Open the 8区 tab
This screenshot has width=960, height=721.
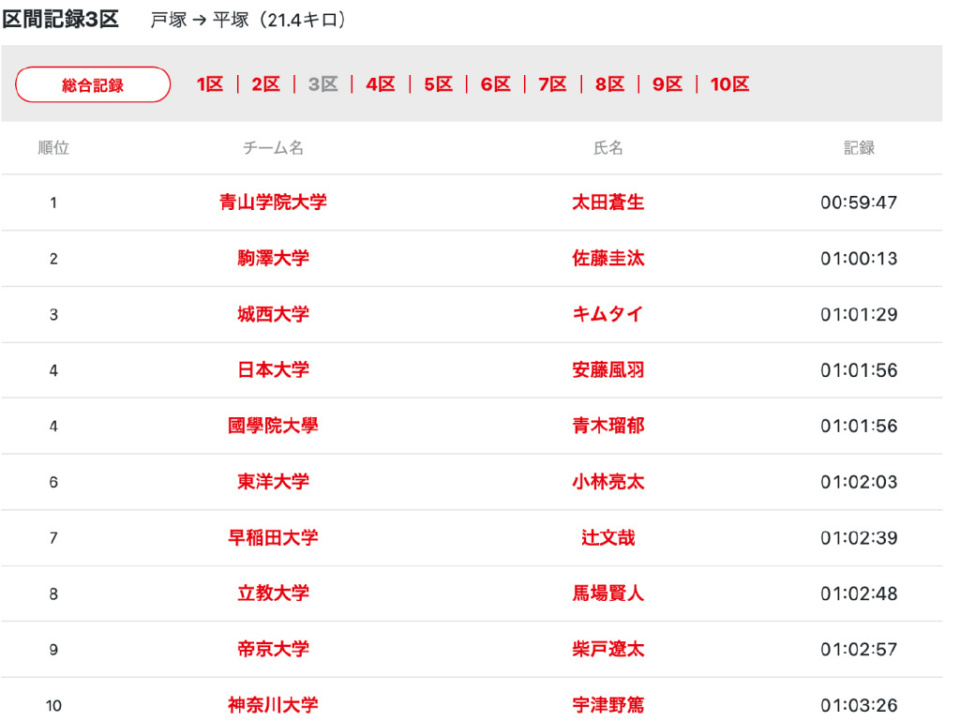[x=610, y=85]
